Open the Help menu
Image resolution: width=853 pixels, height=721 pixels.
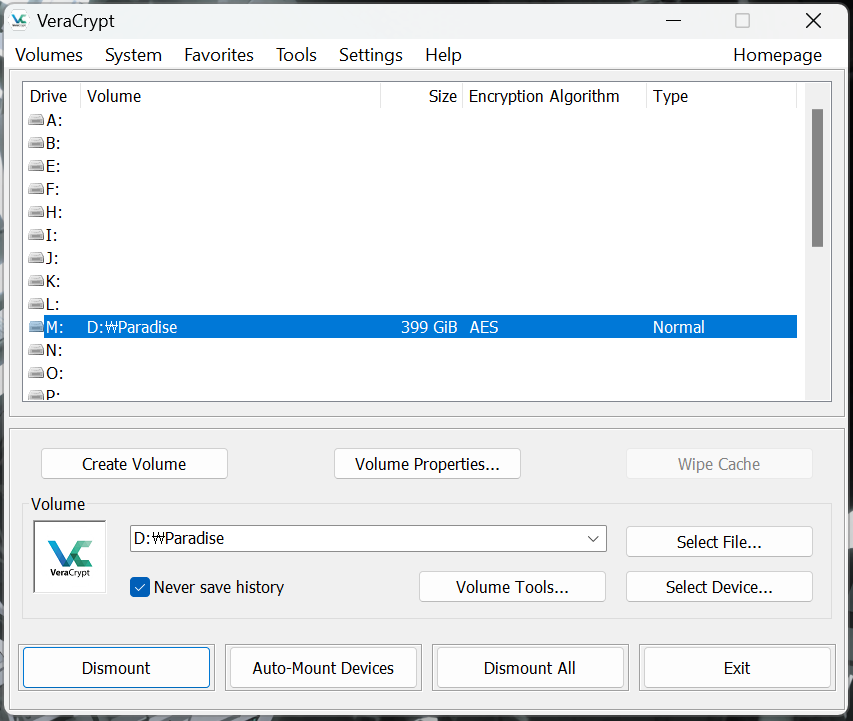point(443,55)
